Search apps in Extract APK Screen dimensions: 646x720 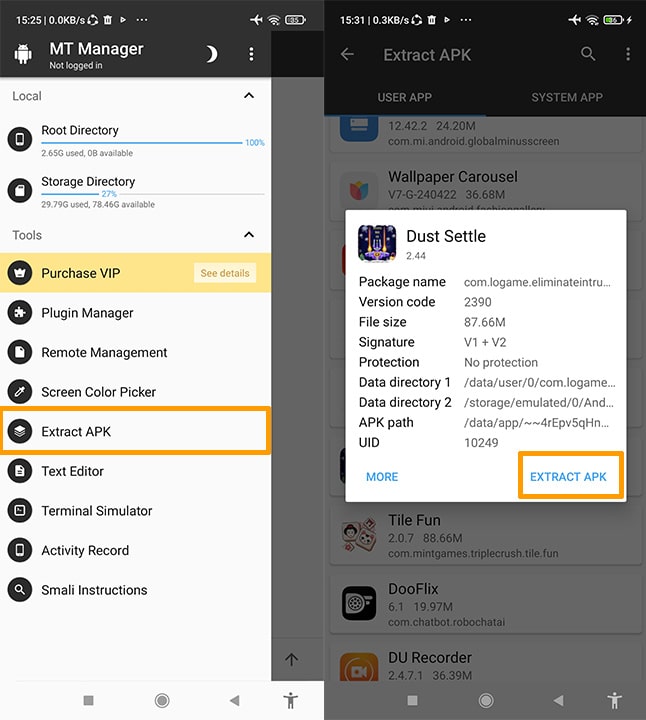click(588, 54)
